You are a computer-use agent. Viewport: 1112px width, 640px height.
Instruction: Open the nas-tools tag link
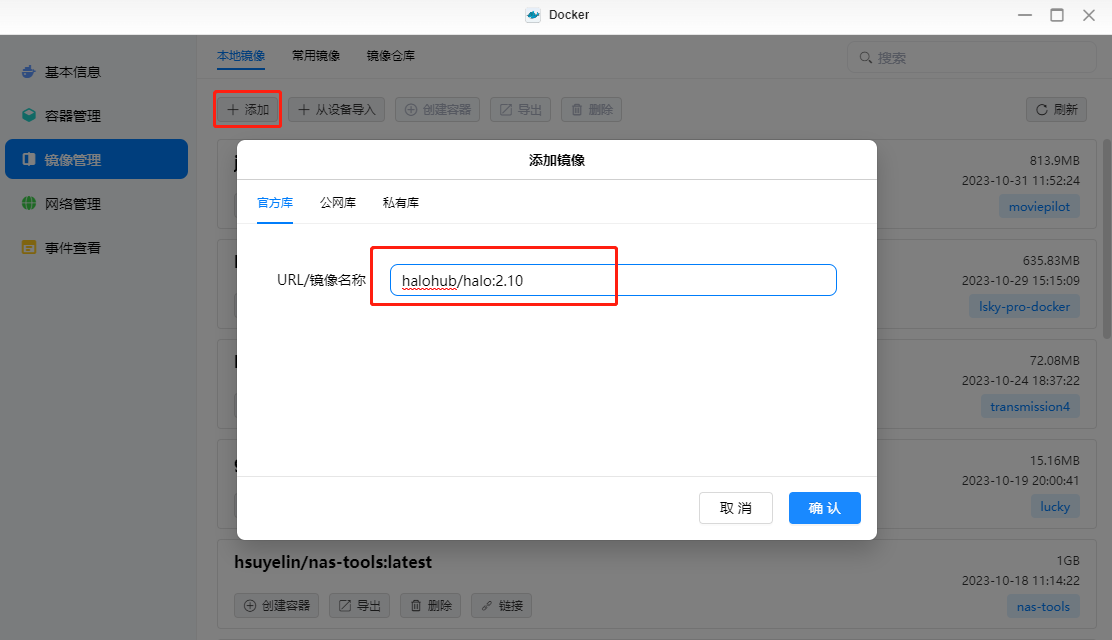point(1043,606)
